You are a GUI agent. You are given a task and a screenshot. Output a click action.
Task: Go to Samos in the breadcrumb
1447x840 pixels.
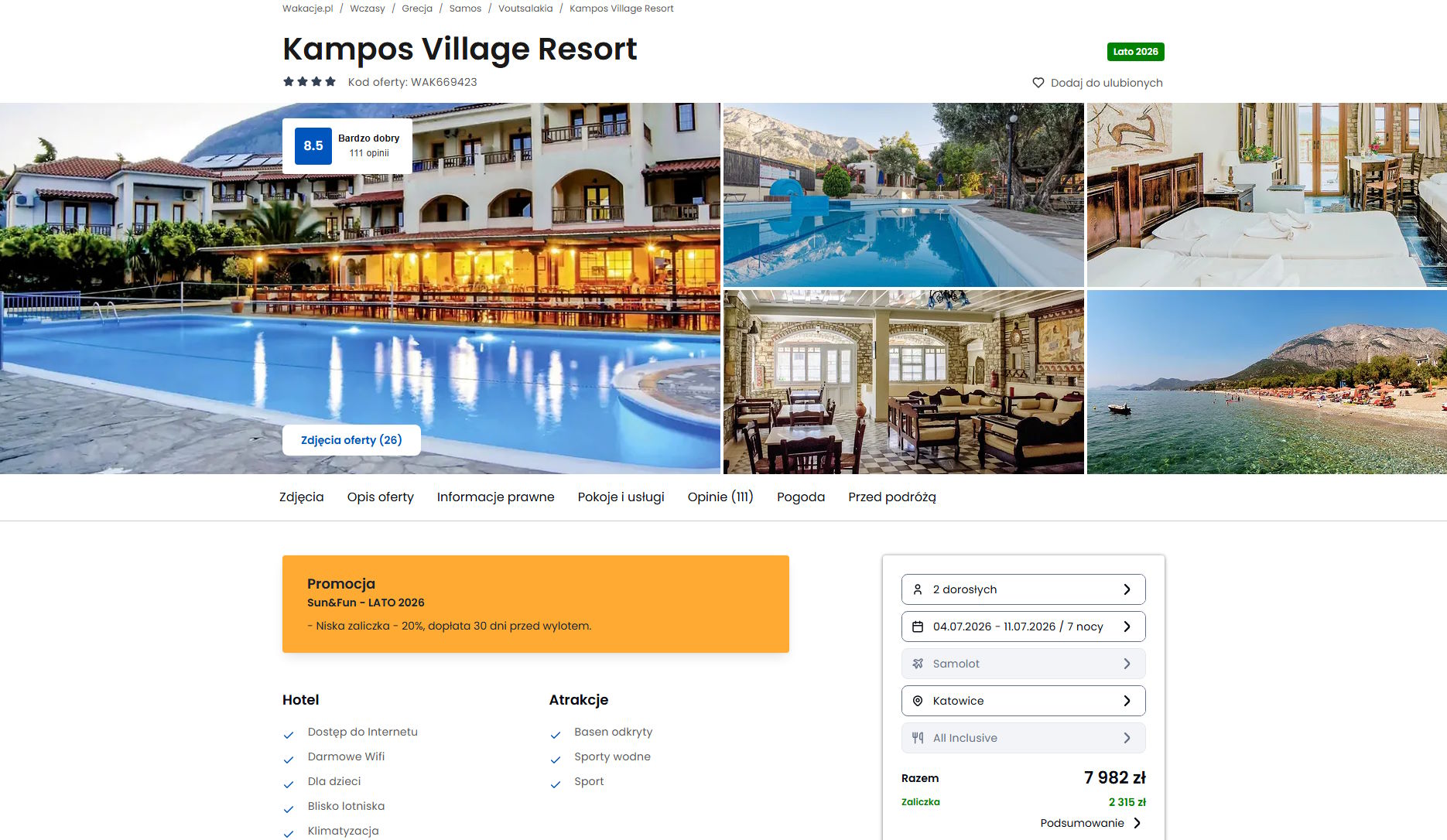click(x=465, y=9)
